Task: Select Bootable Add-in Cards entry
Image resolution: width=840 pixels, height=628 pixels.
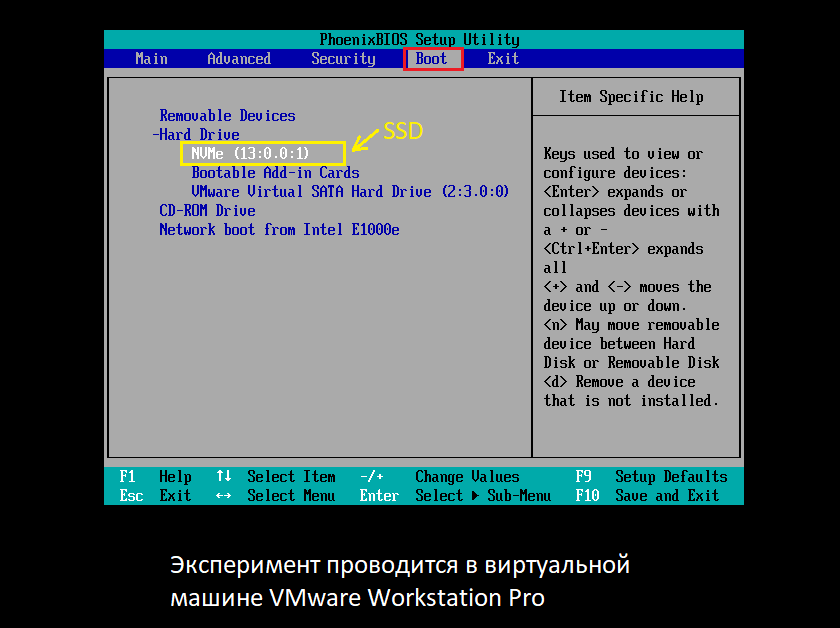Action: (276, 172)
